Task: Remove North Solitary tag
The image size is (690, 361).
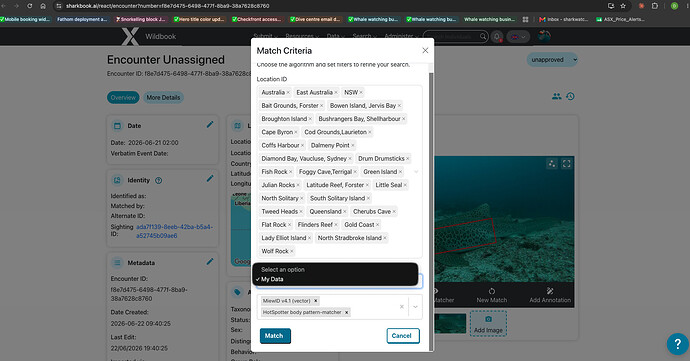Action: [x=301, y=198]
